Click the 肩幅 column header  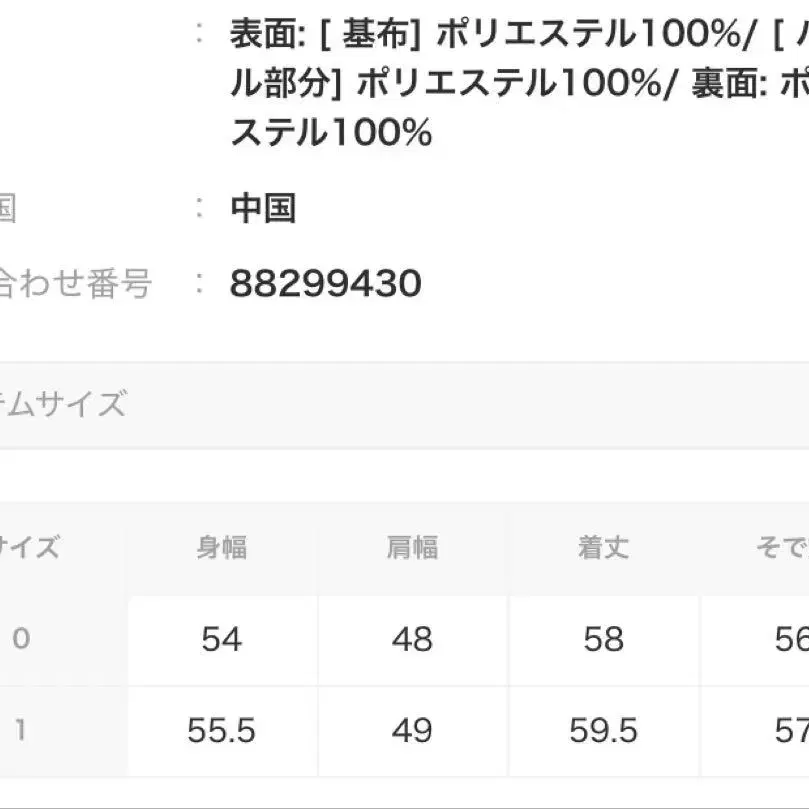(x=412, y=548)
